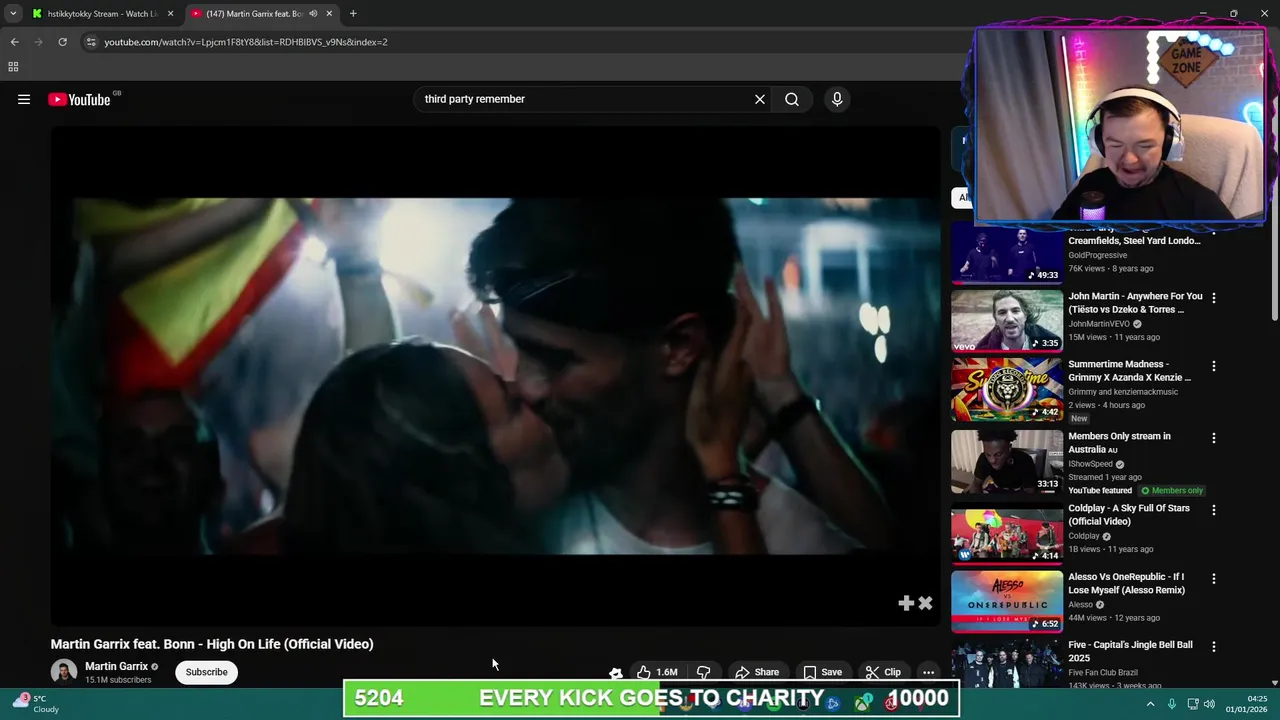Viewport: 1280px width, 720px height.
Task: Open the YouTube hamburger guide menu
Action: coord(24,99)
